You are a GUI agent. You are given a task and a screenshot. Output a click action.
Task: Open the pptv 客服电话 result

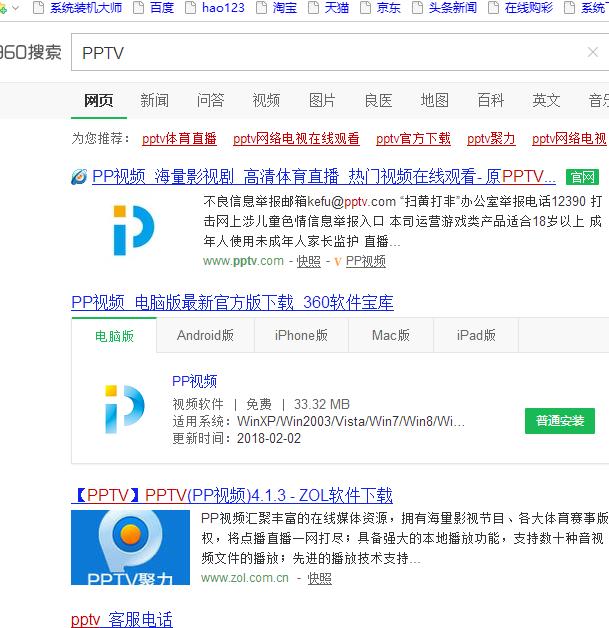tap(122, 619)
